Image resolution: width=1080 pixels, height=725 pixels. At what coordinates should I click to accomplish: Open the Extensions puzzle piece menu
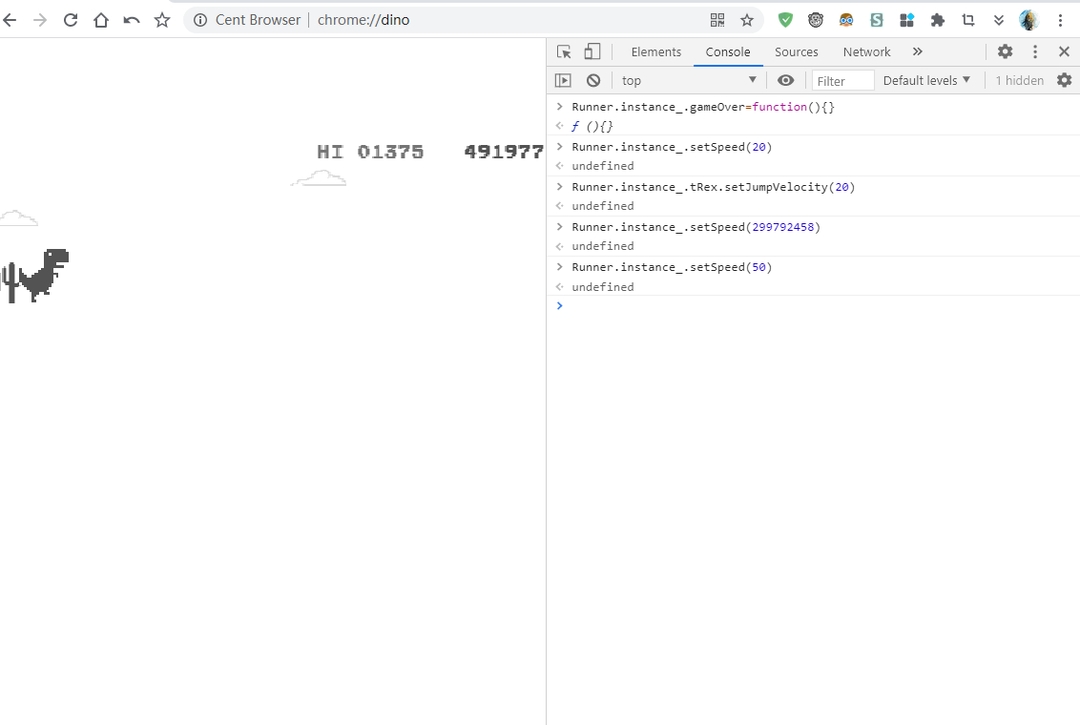pos(937,20)
